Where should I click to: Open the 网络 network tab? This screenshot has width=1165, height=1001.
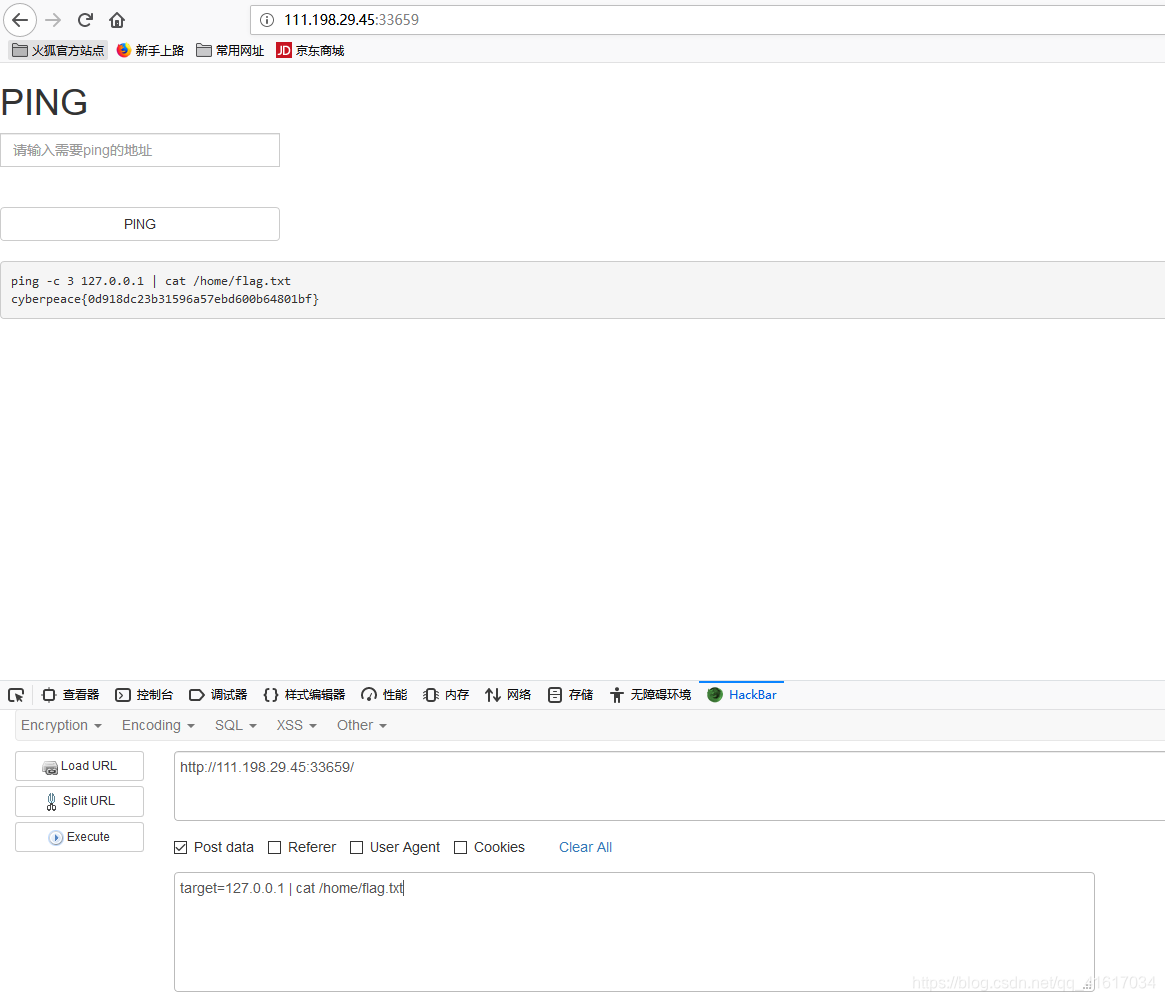click(508, 695)
